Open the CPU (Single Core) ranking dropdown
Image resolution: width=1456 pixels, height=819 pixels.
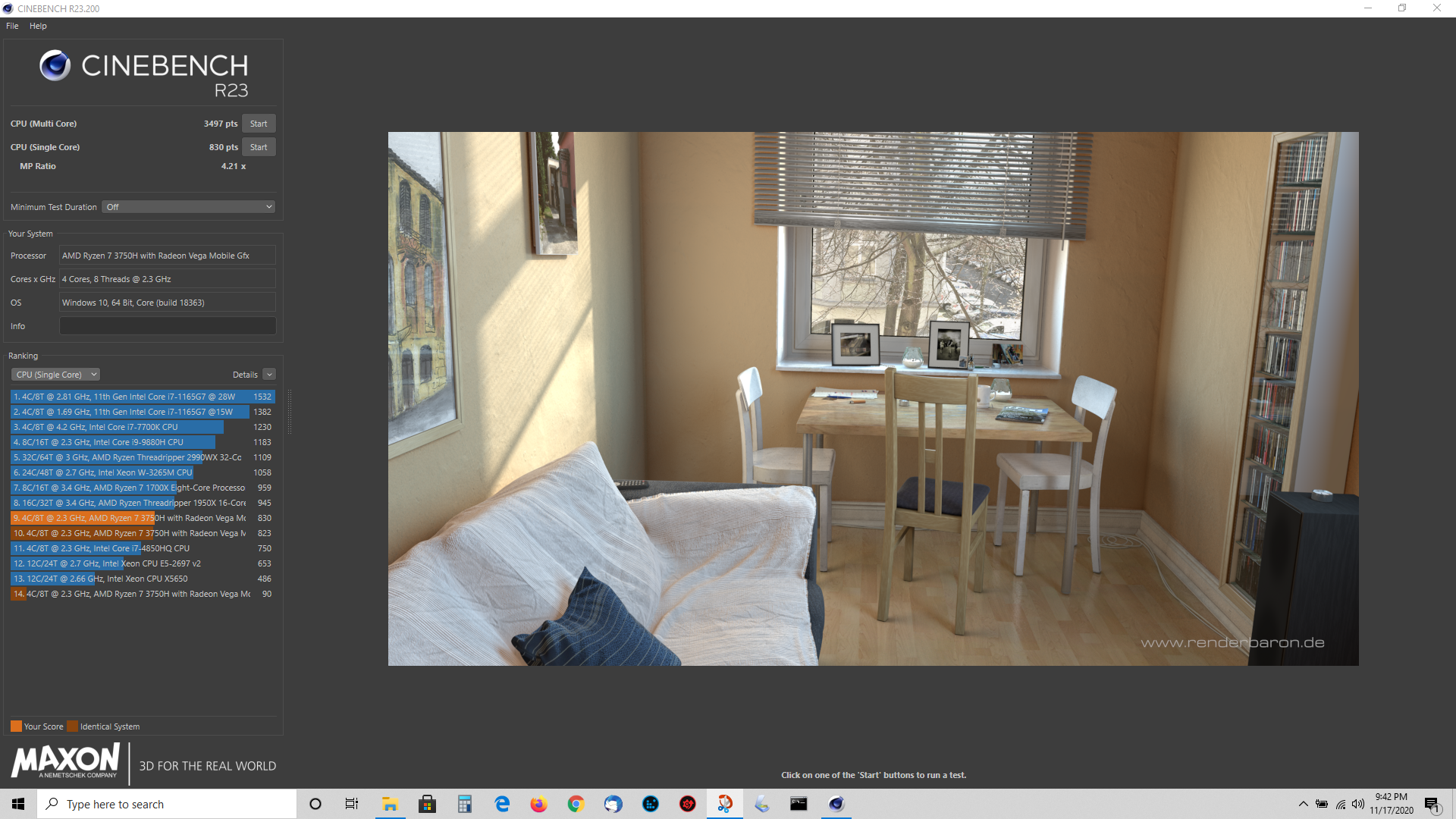click(55, 375)
